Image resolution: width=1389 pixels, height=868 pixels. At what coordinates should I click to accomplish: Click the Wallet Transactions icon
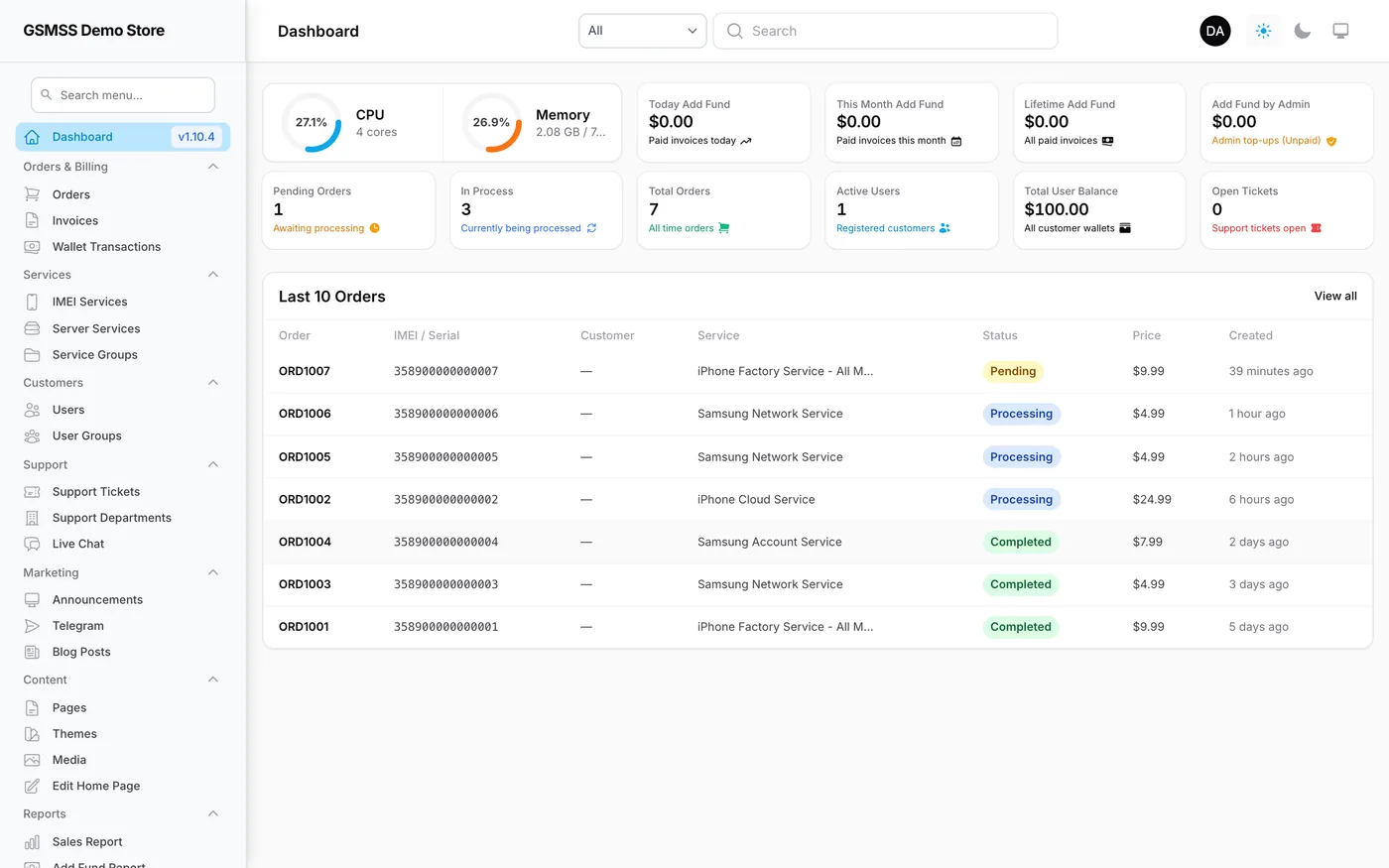click(32, 247)
